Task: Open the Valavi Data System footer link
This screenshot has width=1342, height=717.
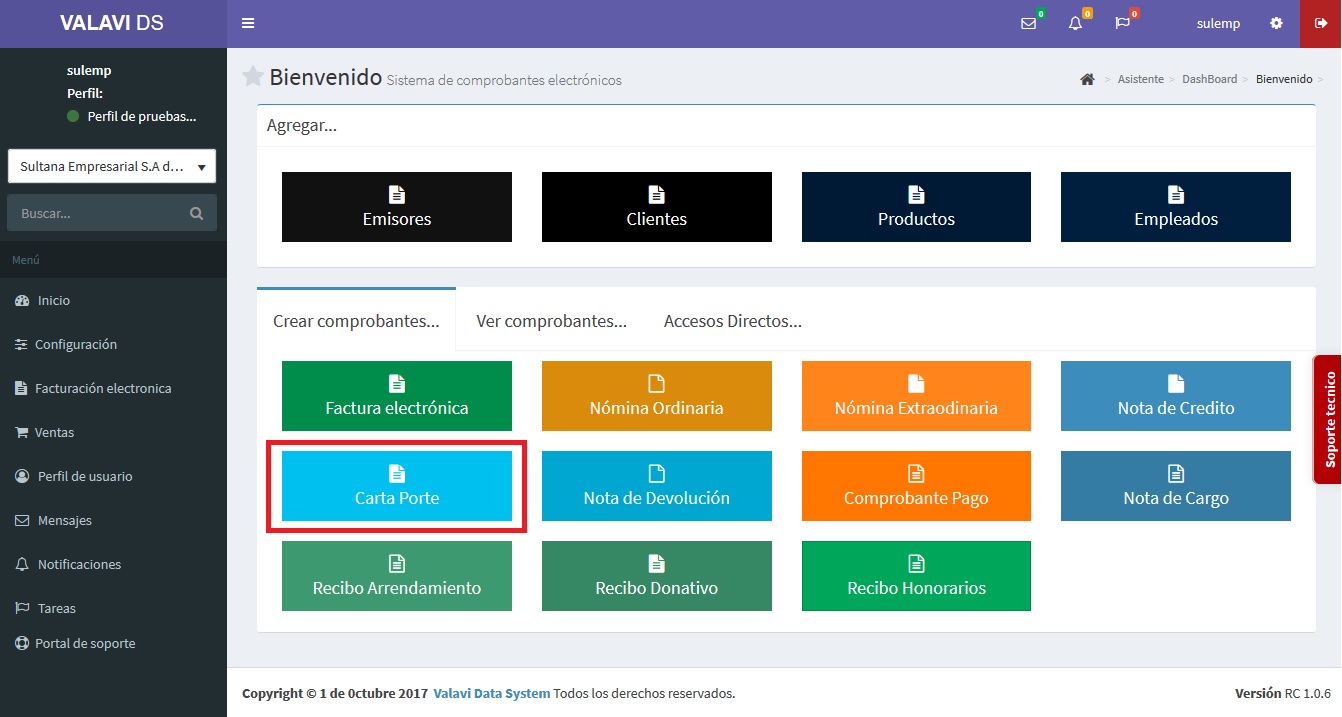Action: tap(492, 693)
